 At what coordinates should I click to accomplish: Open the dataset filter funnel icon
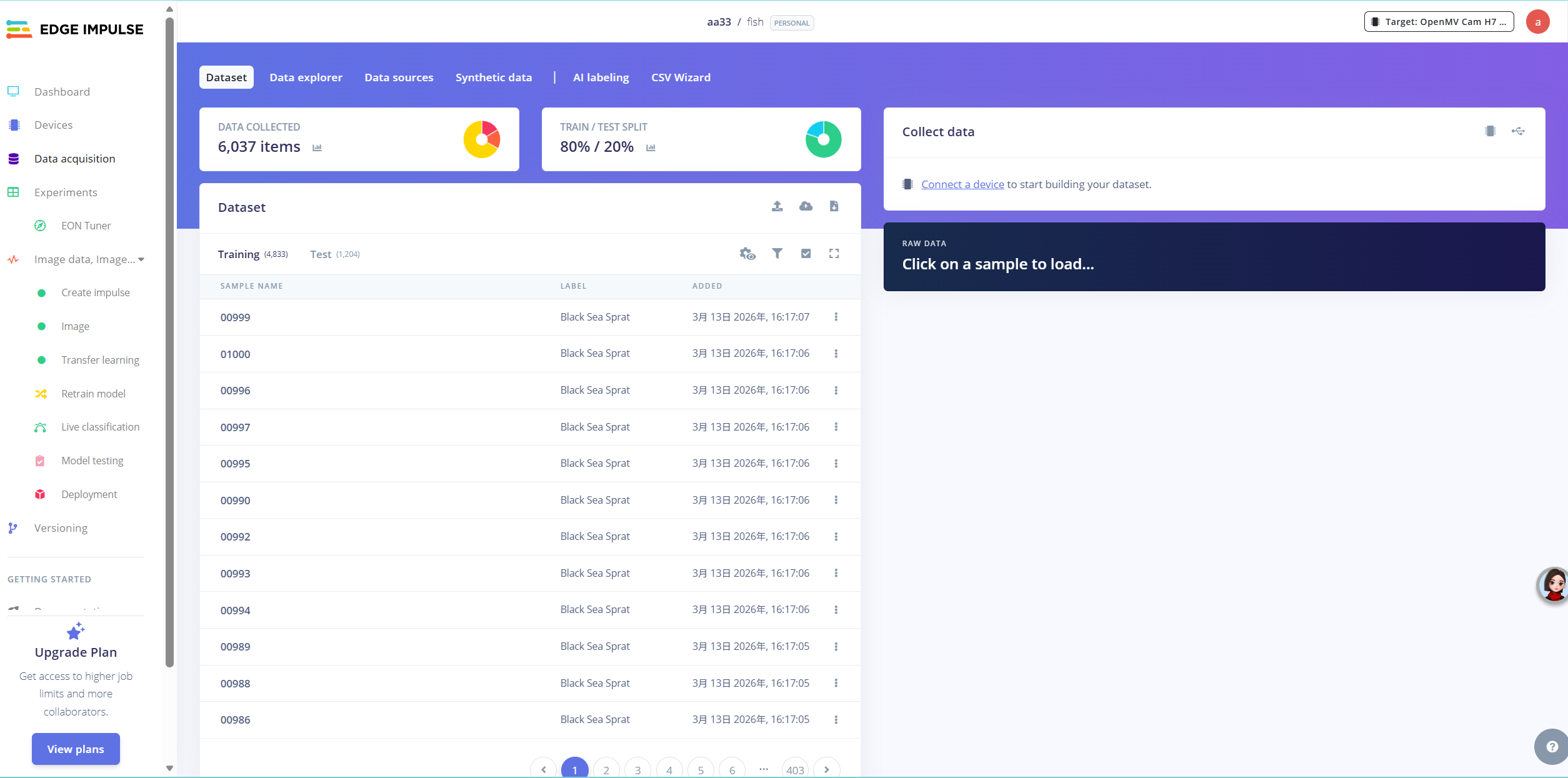777,254
